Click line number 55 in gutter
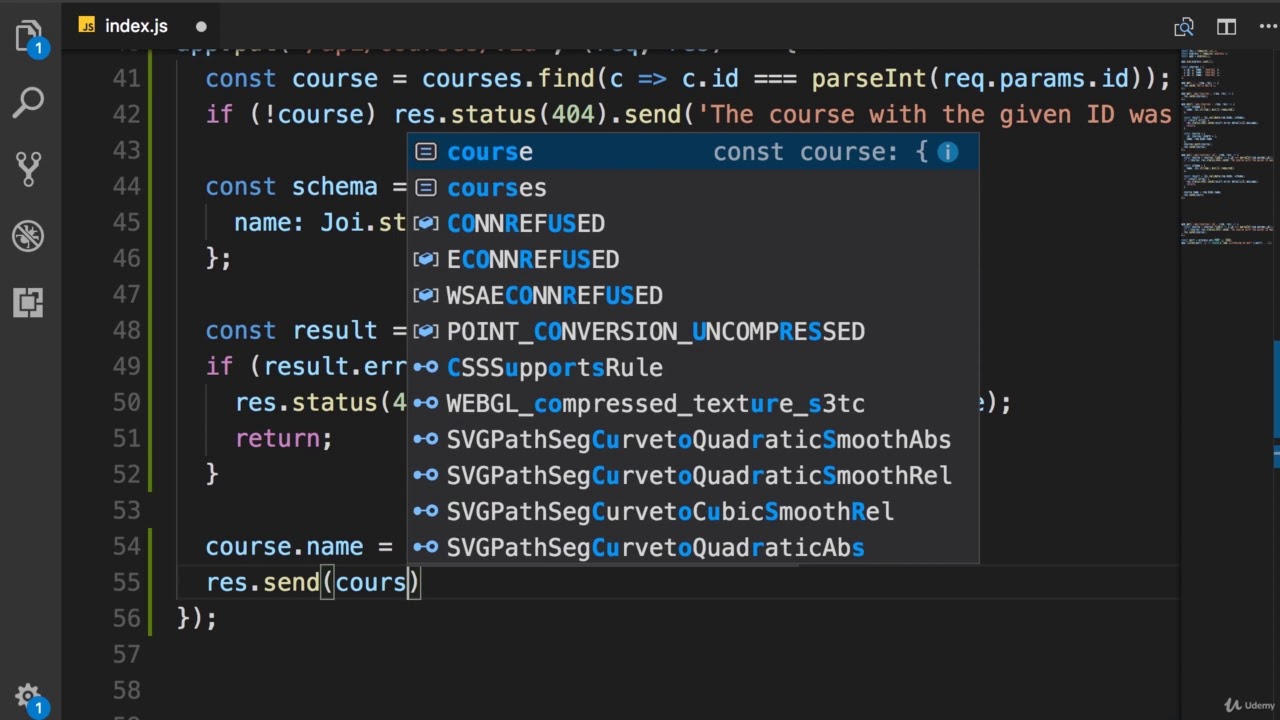 [x=127, y=583]
